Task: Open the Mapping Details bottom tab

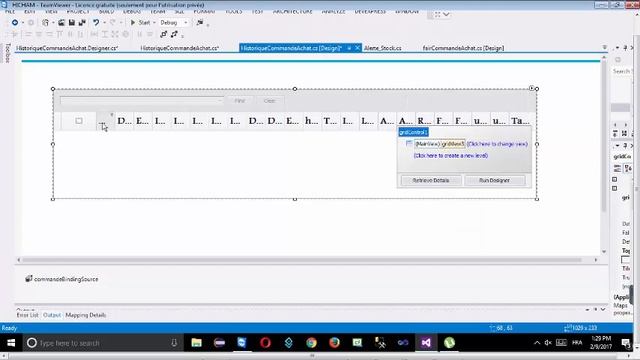Action: 86,315
